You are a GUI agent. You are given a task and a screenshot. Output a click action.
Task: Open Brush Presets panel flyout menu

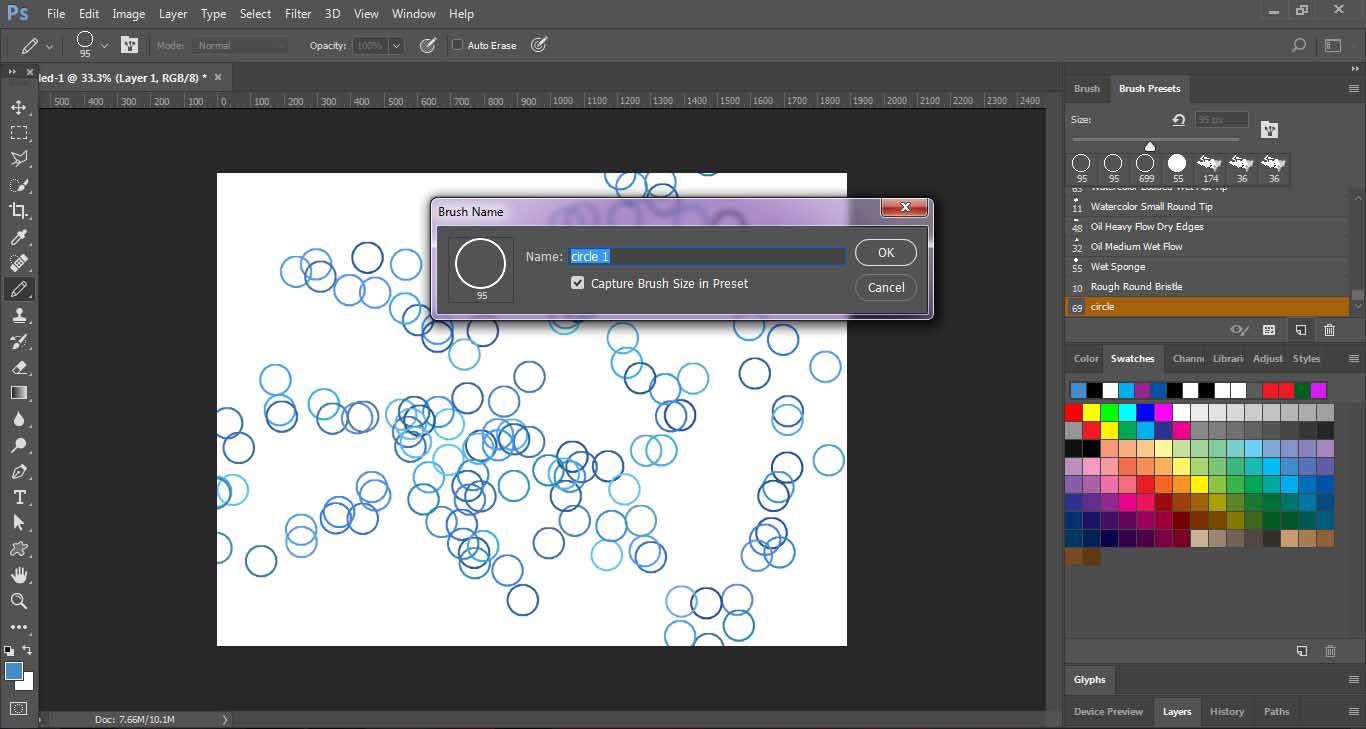(x=1353, y=89)
